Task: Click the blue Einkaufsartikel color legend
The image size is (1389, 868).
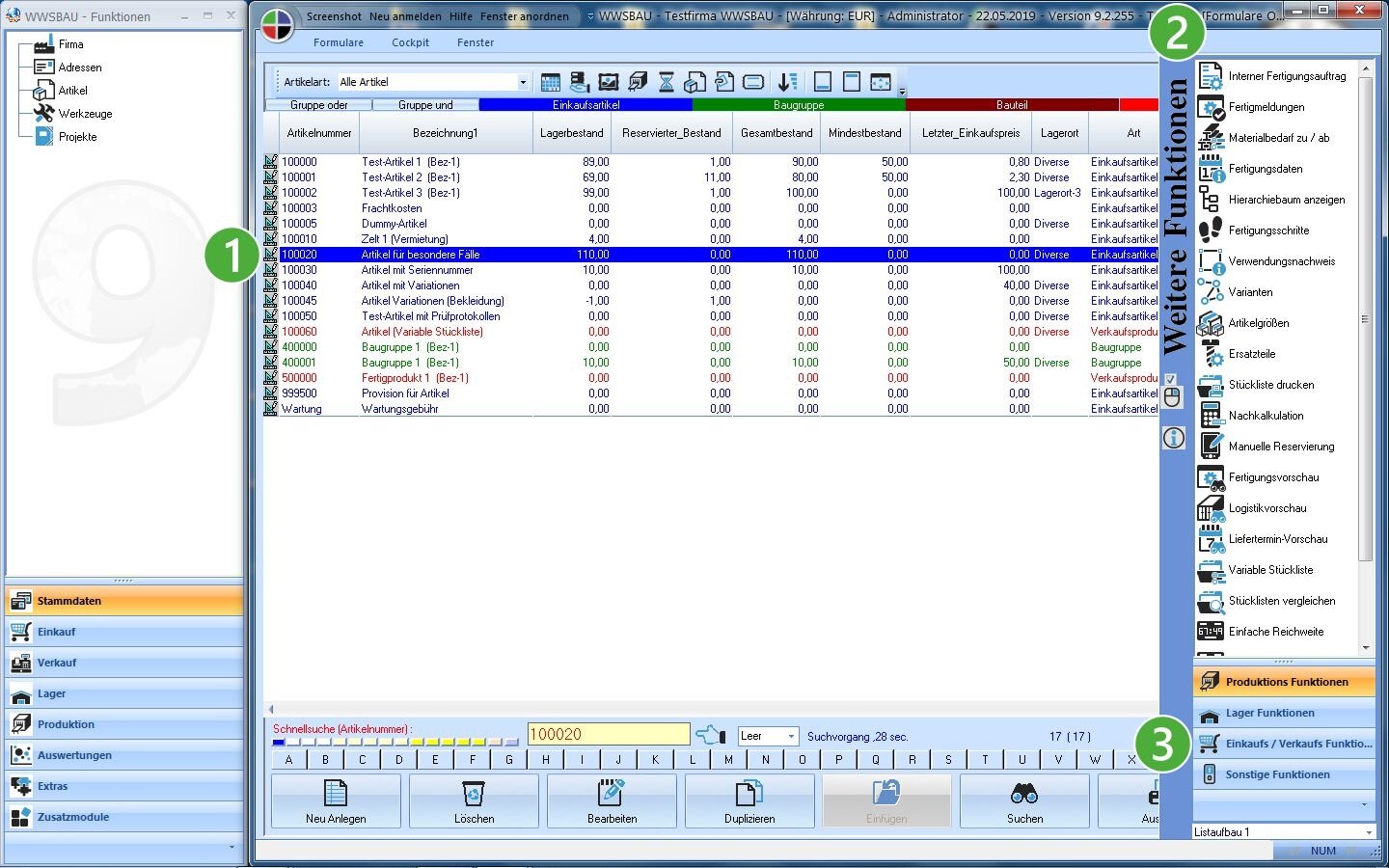Action: [586, 105]
